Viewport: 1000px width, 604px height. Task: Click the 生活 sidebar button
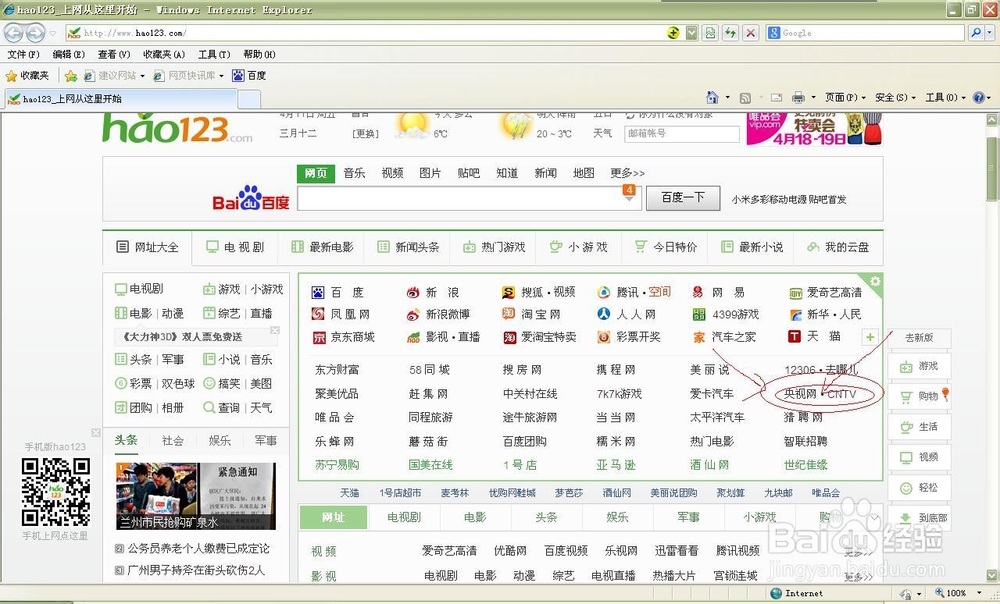click(x=919, y=427)
